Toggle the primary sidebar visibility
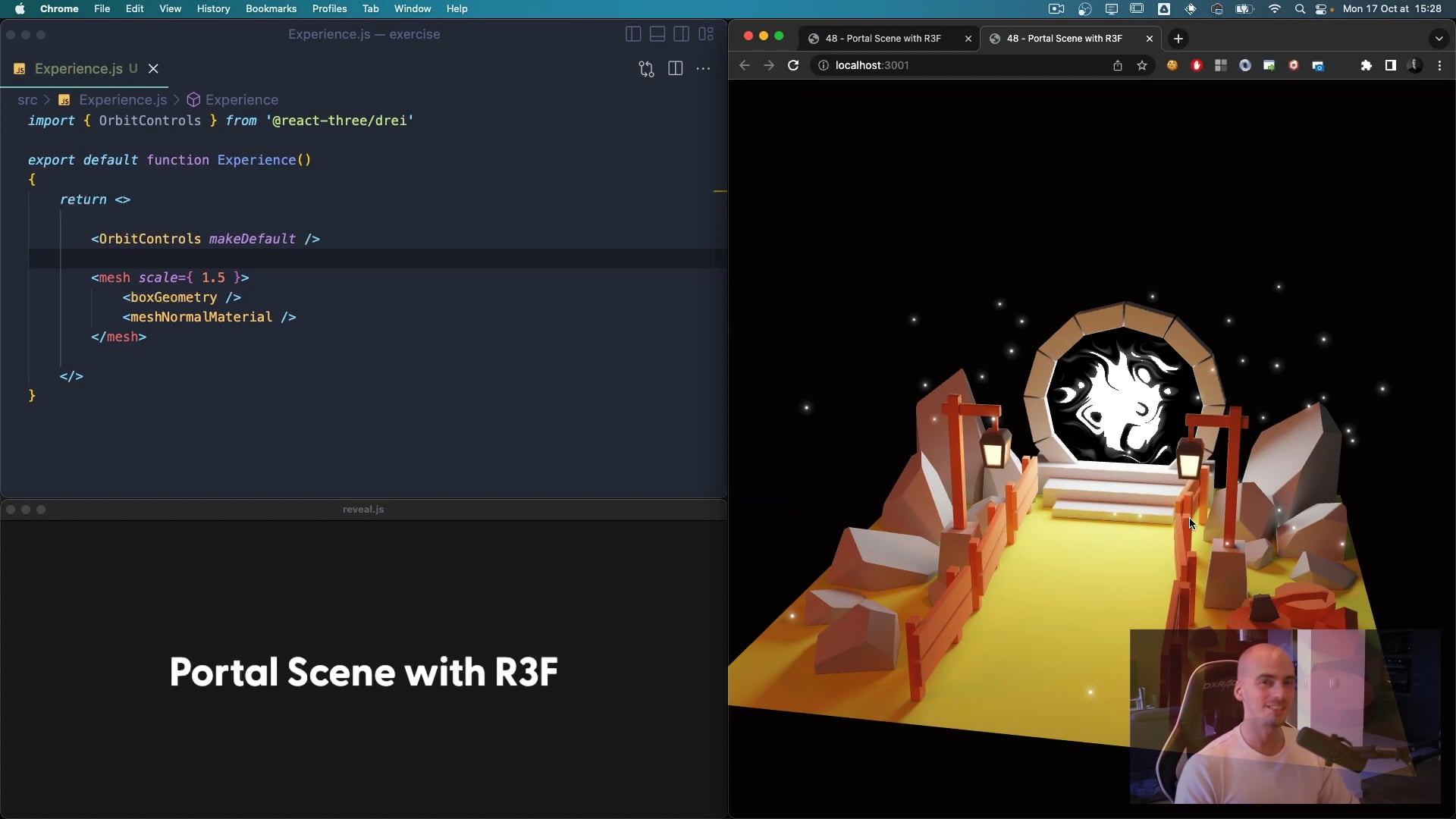The image size is (1456, 819). pos(634,34)
